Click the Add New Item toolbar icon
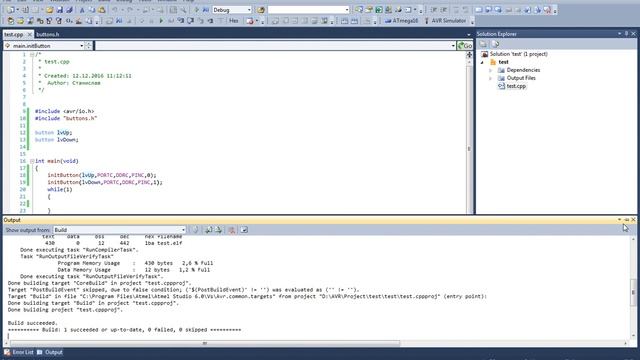640x360 pixels. (25, 9)
